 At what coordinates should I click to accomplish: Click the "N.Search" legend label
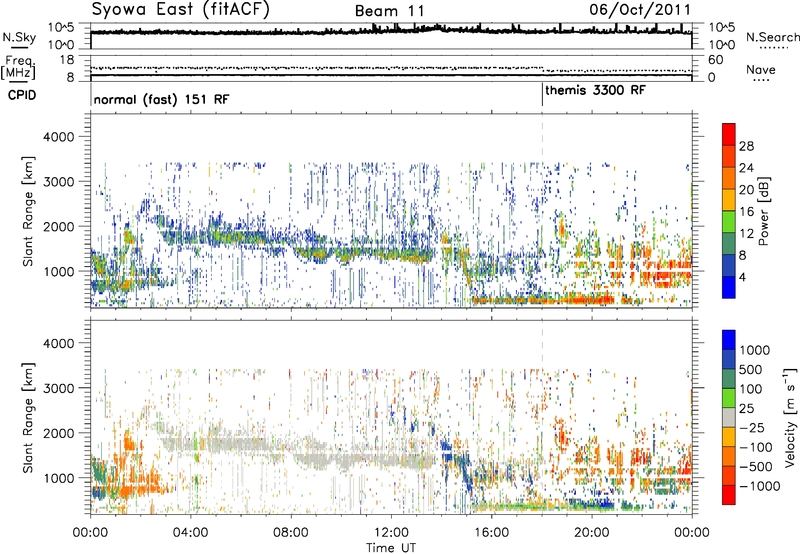click(x=772, y=37)
